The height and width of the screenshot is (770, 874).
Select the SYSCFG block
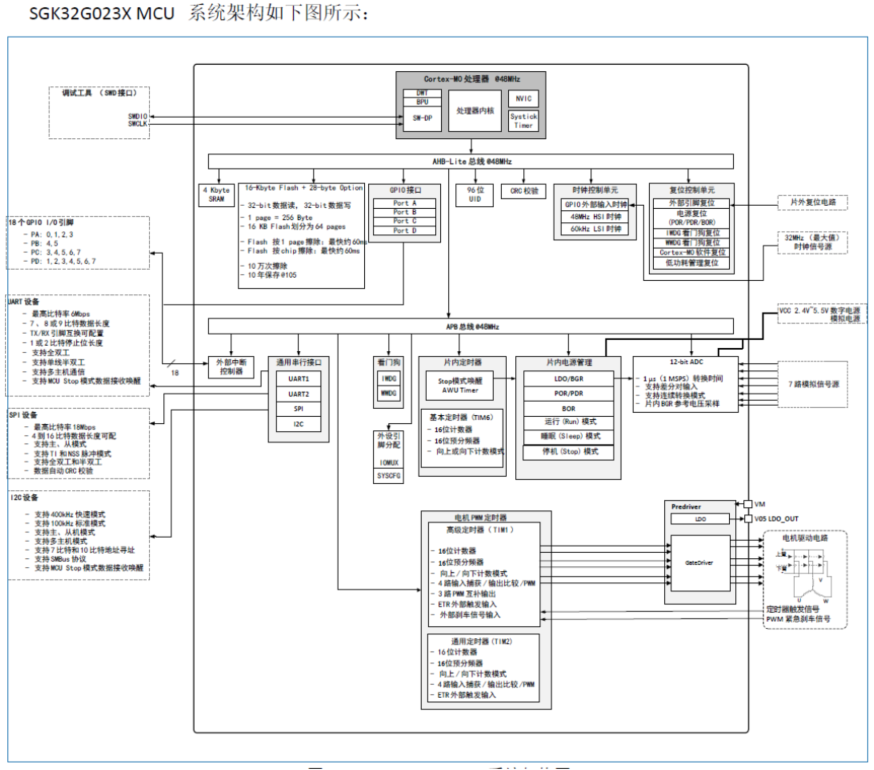pos(389,476)
